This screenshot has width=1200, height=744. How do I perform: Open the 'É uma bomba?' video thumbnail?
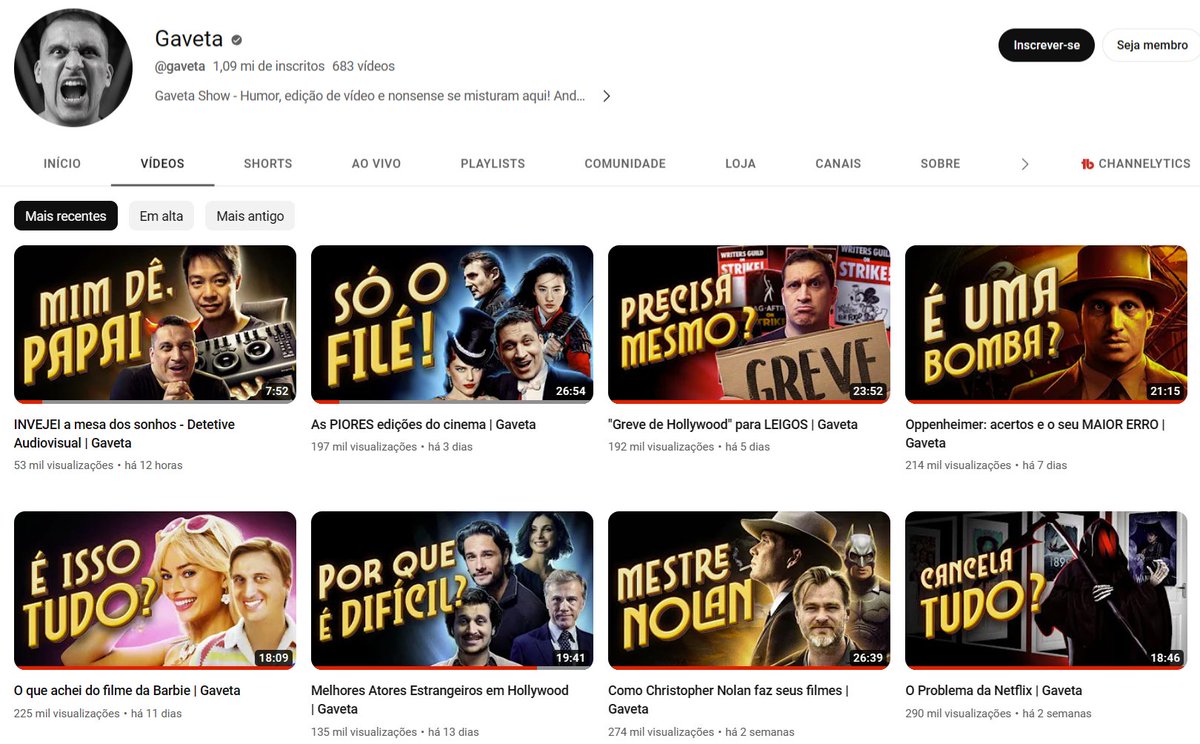(1046, 324)
